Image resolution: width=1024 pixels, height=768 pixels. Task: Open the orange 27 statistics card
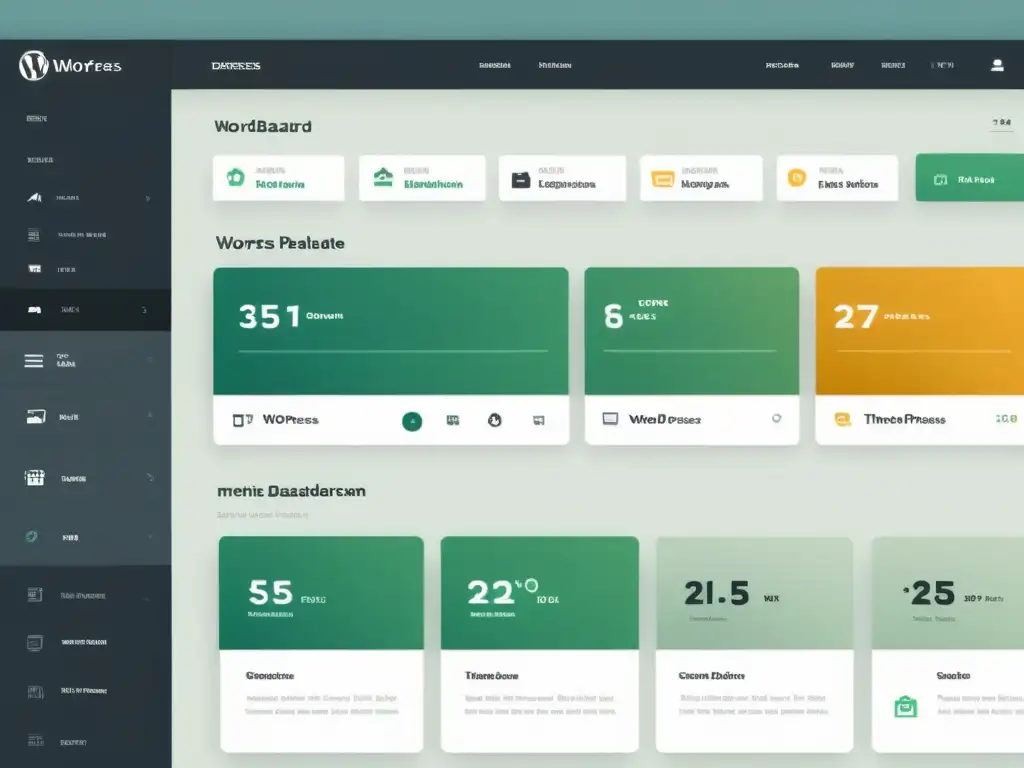(919, 331)
